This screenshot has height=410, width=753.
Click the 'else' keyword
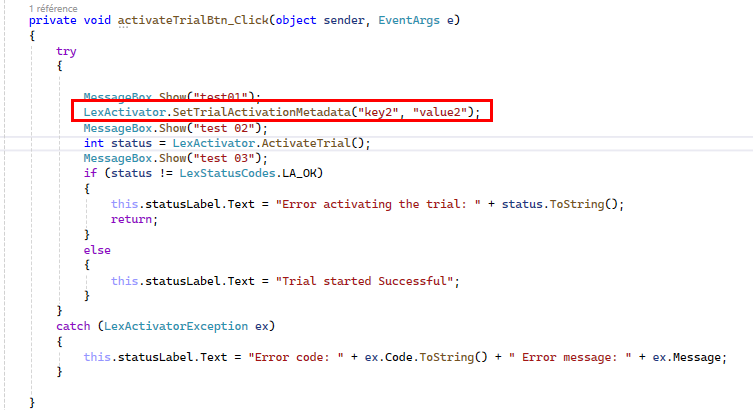(x=97, y=250)
